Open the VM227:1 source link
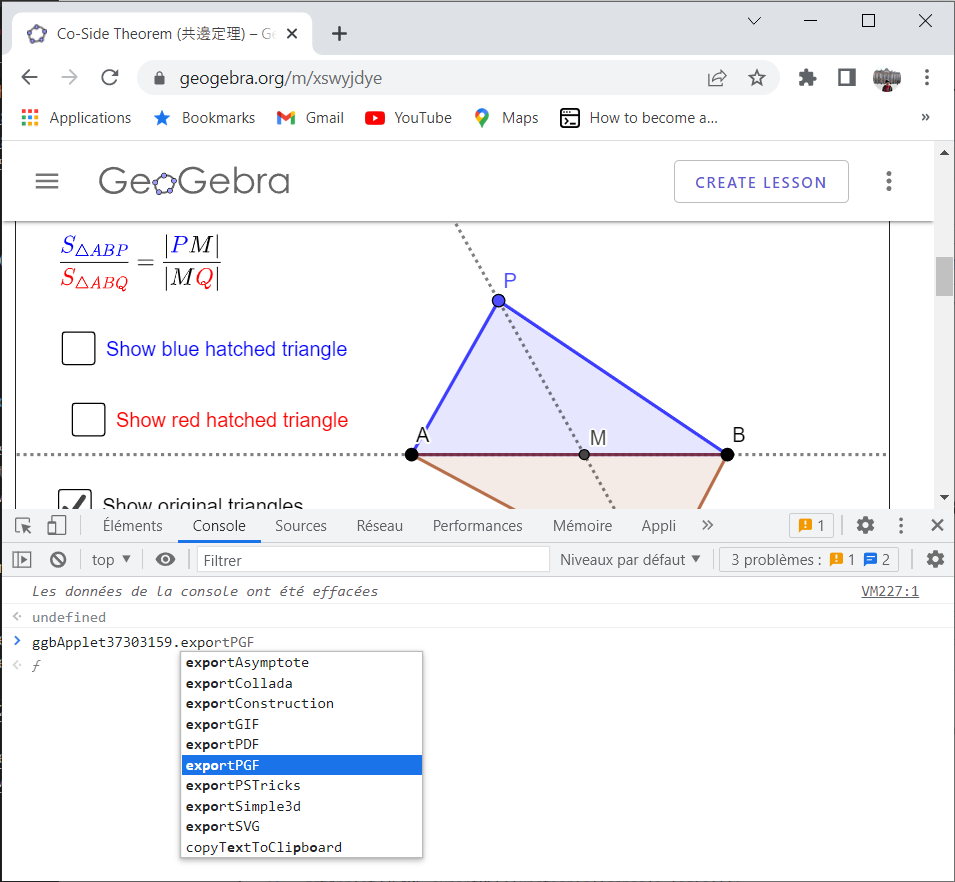This screenshot has width=955, height=882. 889,591
